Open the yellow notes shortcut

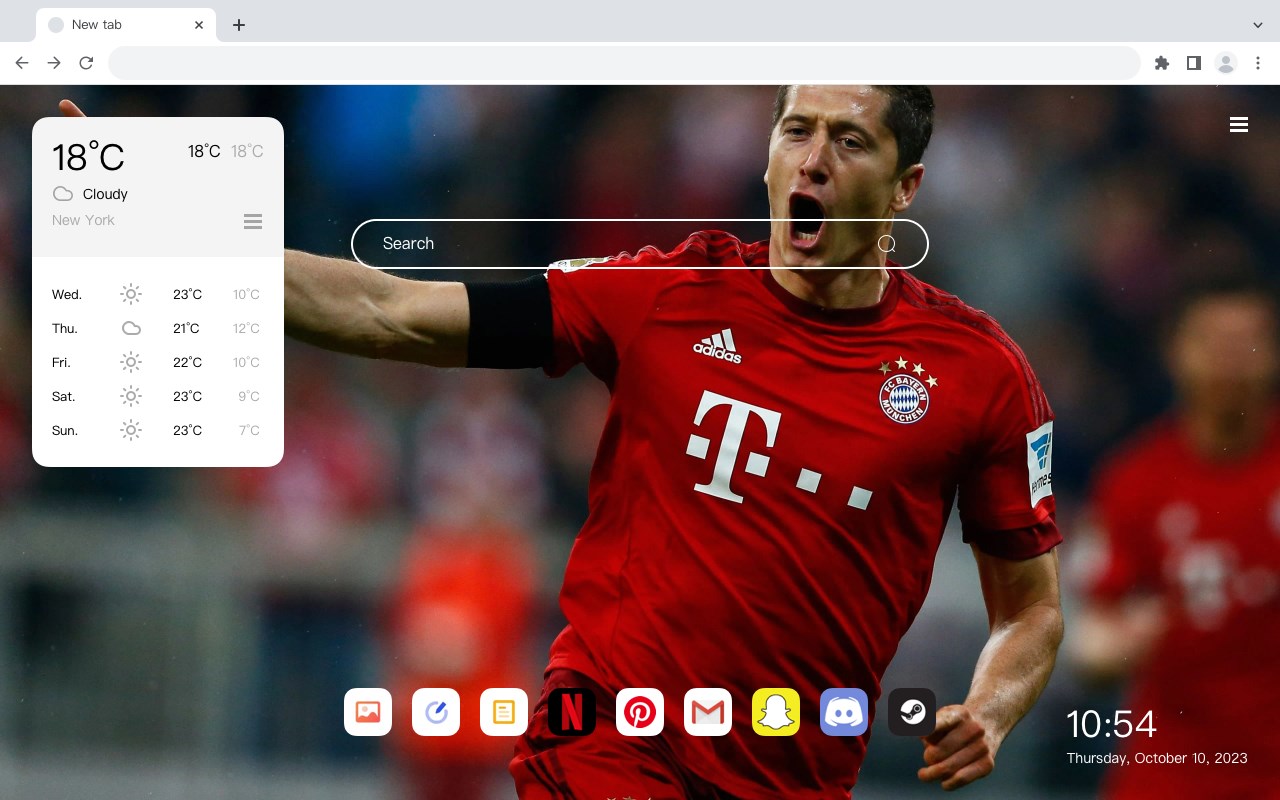pyautogui.click(x=504, y=712)
